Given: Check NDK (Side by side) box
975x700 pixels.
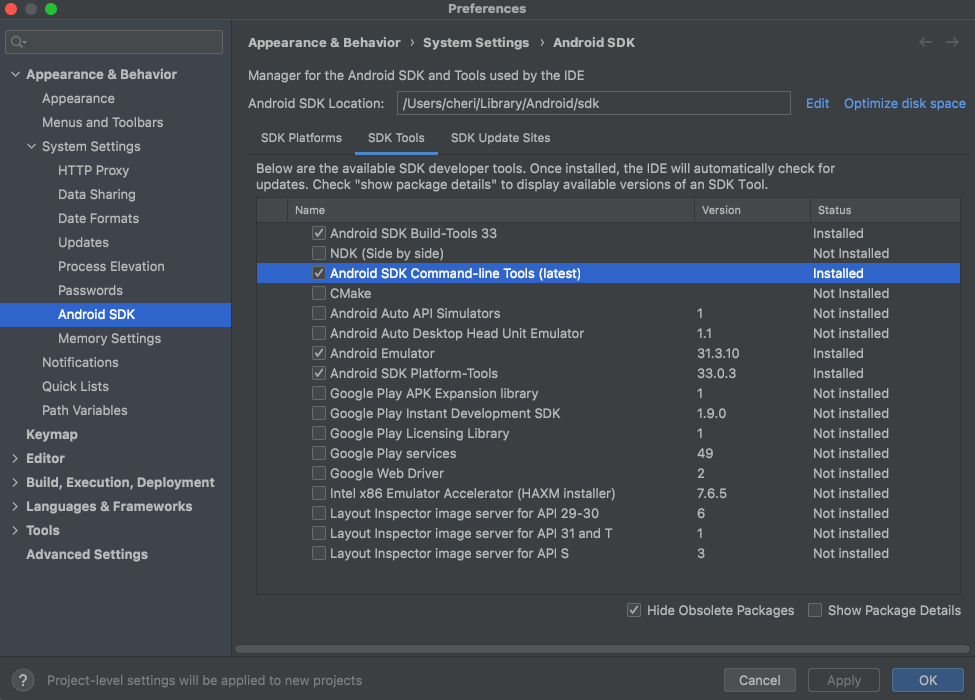Looking at the screenshot, I should pos(319,253).
